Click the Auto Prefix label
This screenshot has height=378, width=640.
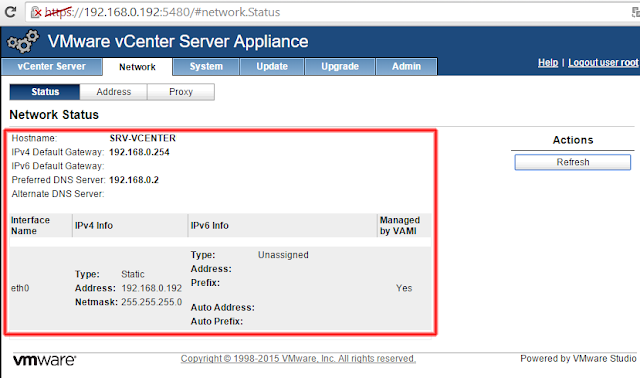(x=217, y=321)
